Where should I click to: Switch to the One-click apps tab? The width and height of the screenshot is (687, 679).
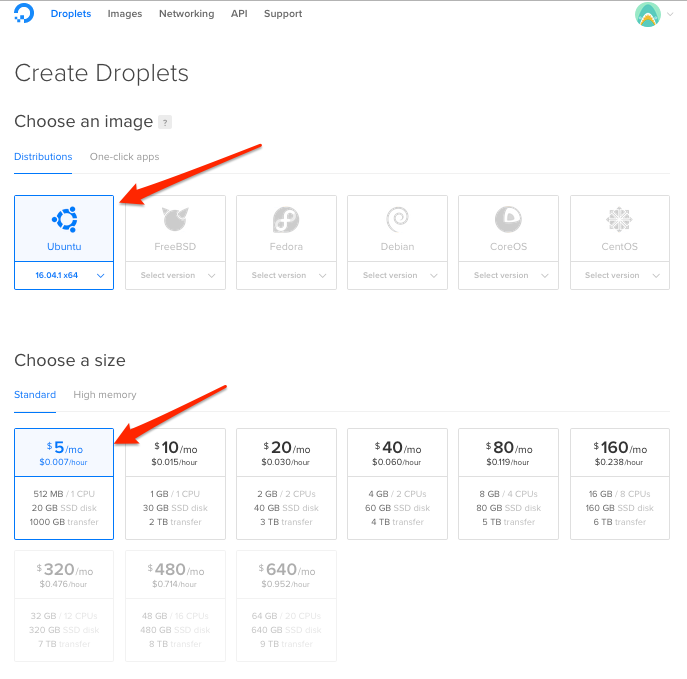124,157
